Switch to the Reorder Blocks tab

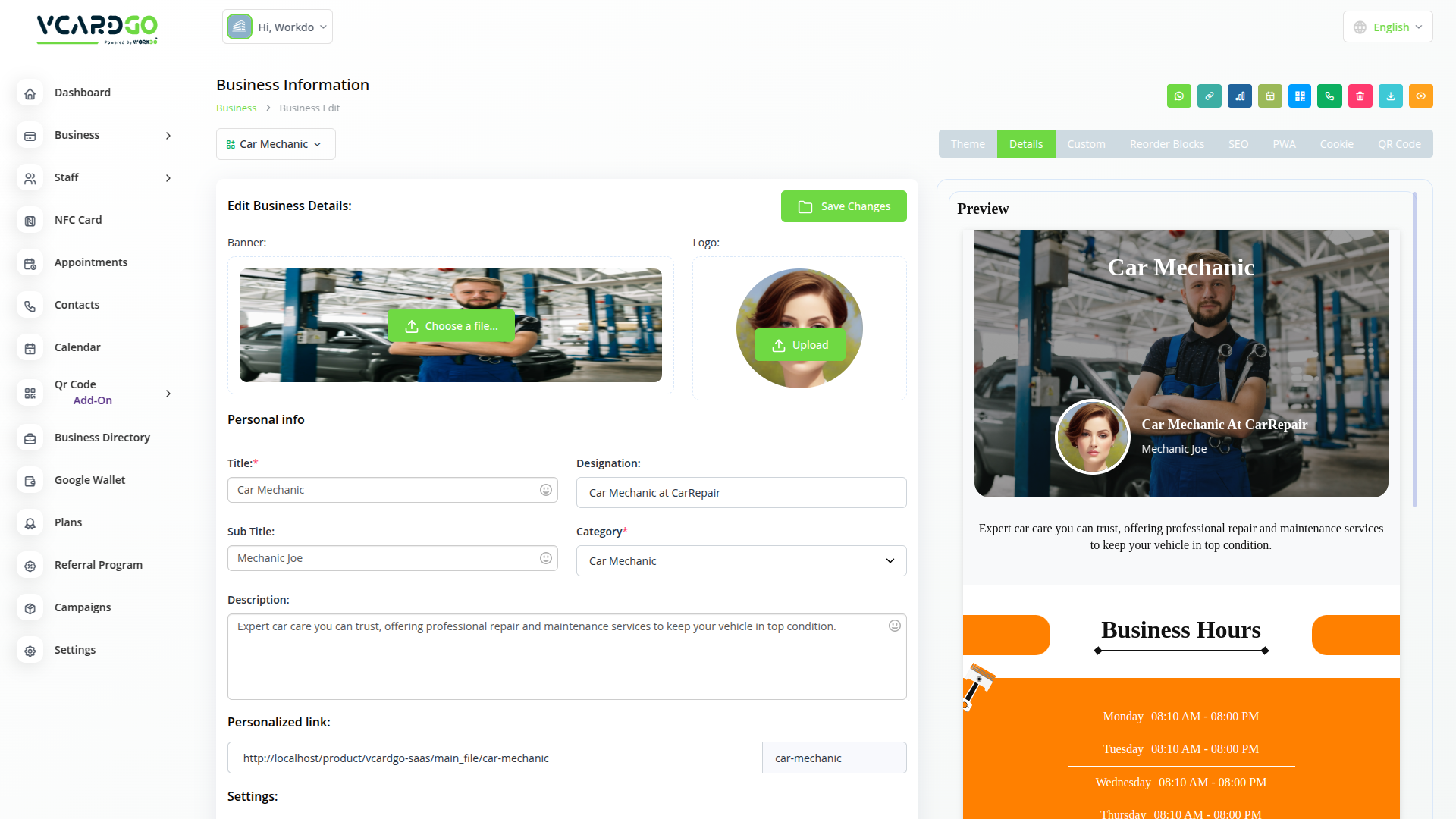coord(1166,144)
